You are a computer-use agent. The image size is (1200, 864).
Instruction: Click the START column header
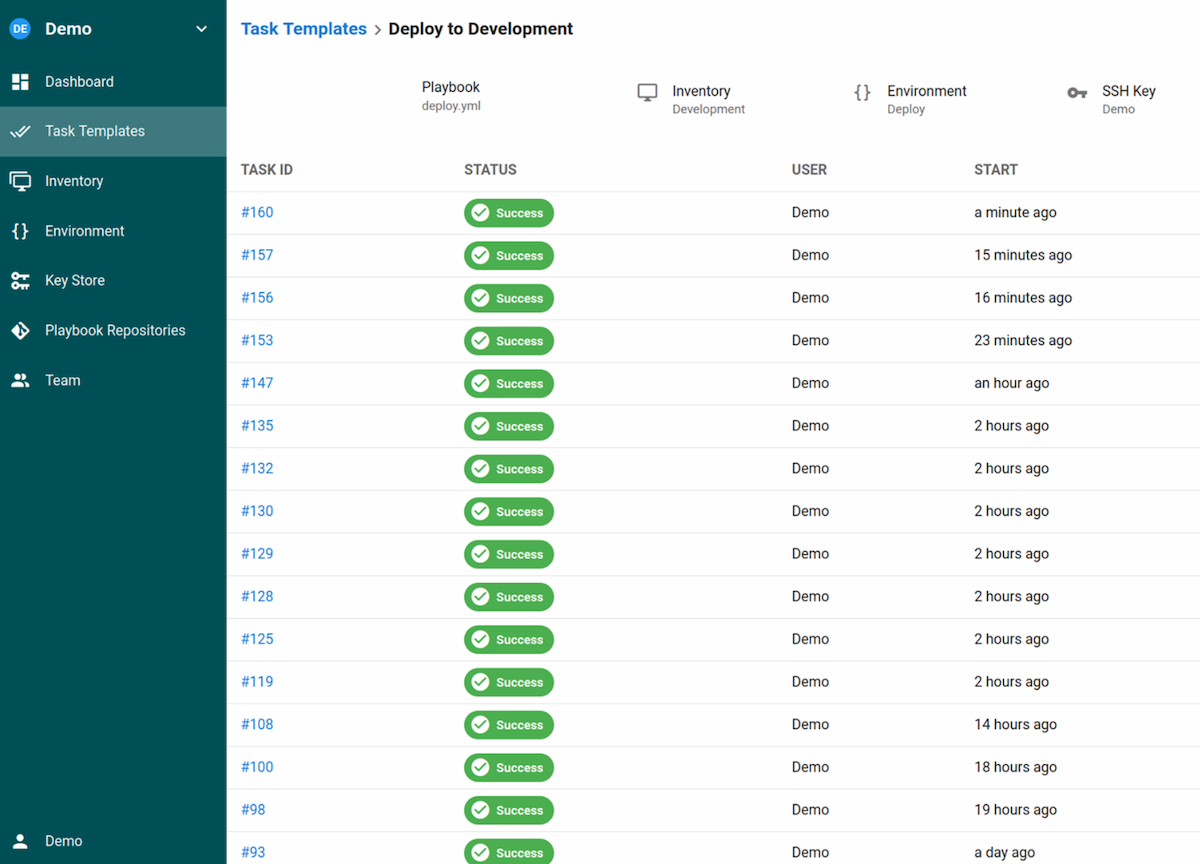coord(995,170)
